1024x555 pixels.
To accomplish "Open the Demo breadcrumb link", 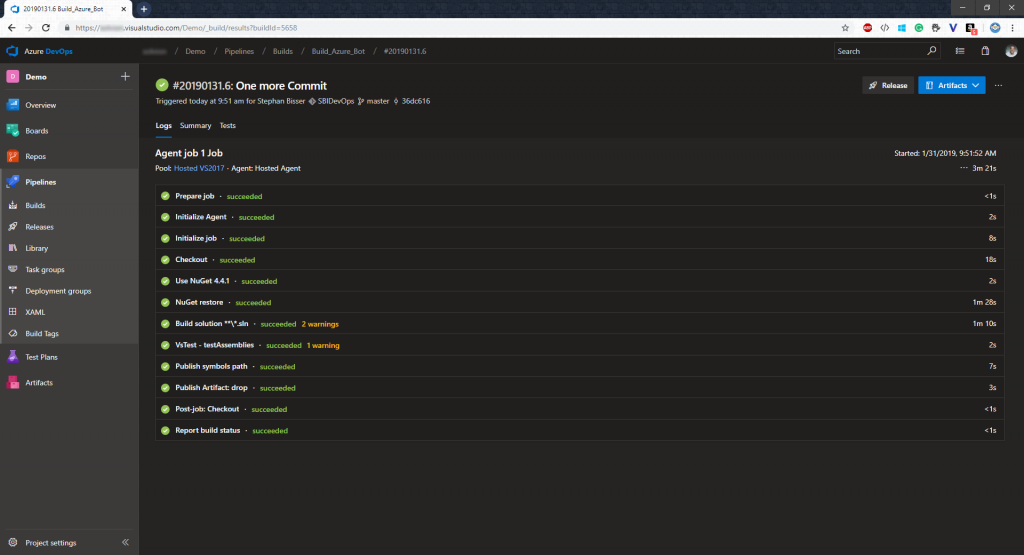I will tap(195, 51).
